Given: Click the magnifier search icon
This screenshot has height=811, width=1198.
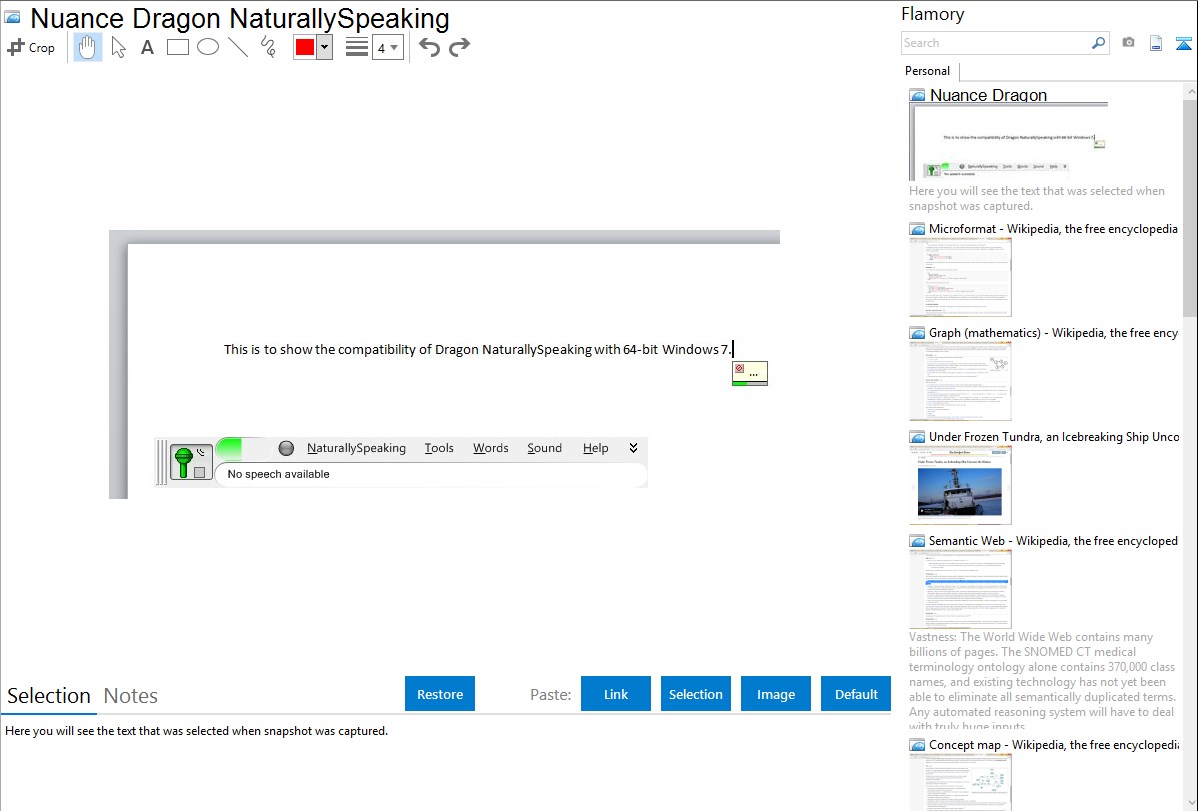Looking at the screenshot, I should (x=1099, y=43).
